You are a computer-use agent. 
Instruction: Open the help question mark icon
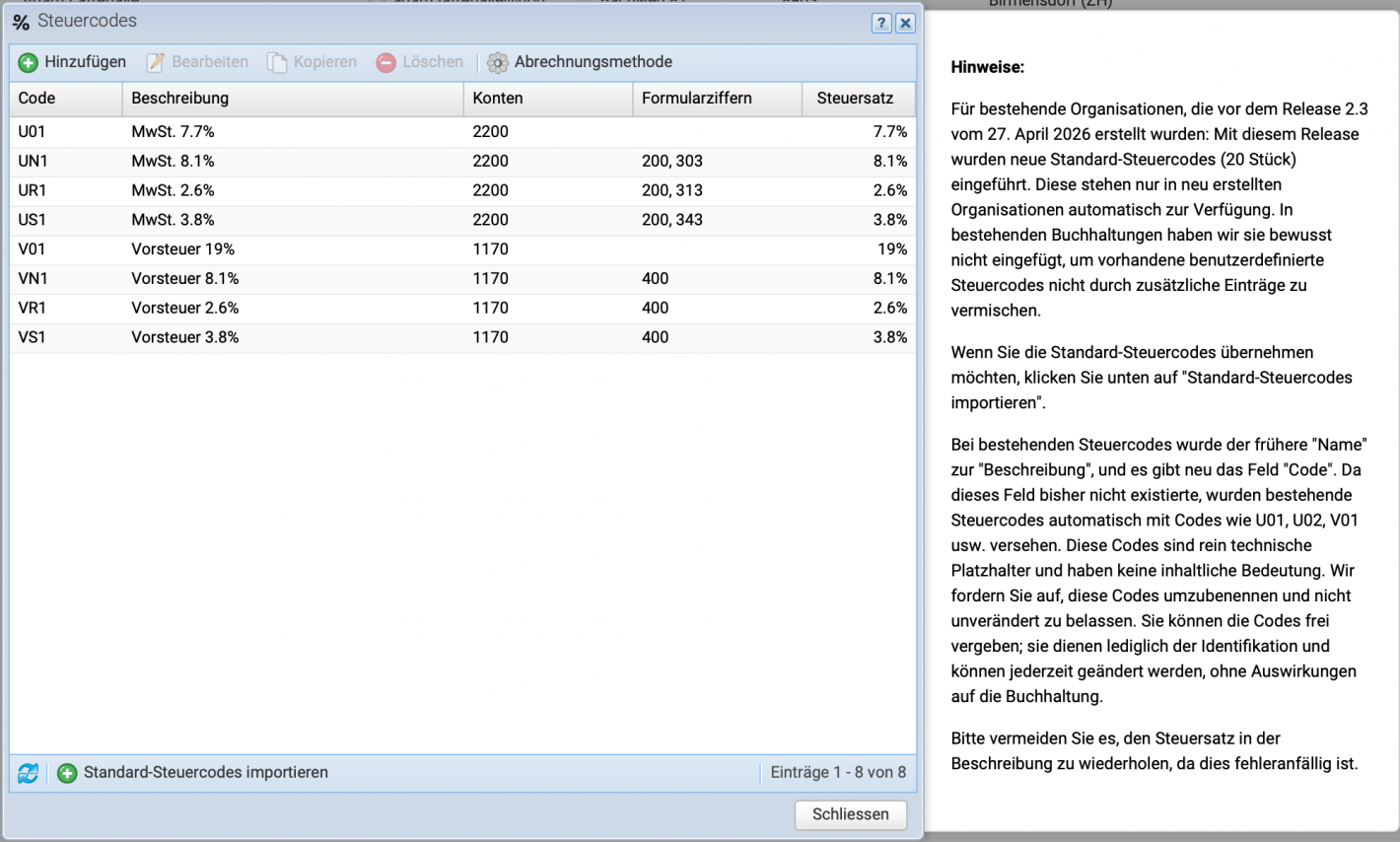[881, 24]
